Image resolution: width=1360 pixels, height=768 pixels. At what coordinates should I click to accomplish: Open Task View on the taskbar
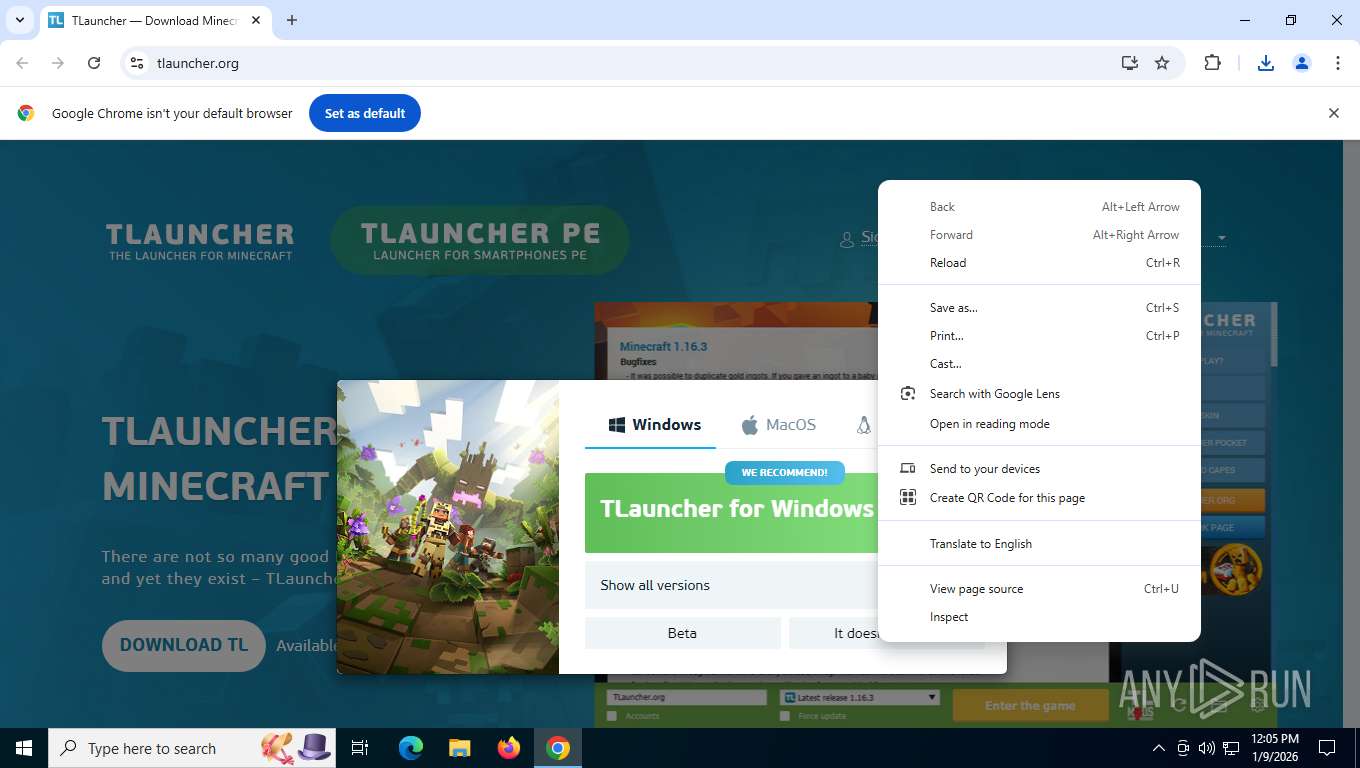tap(360, 748)
